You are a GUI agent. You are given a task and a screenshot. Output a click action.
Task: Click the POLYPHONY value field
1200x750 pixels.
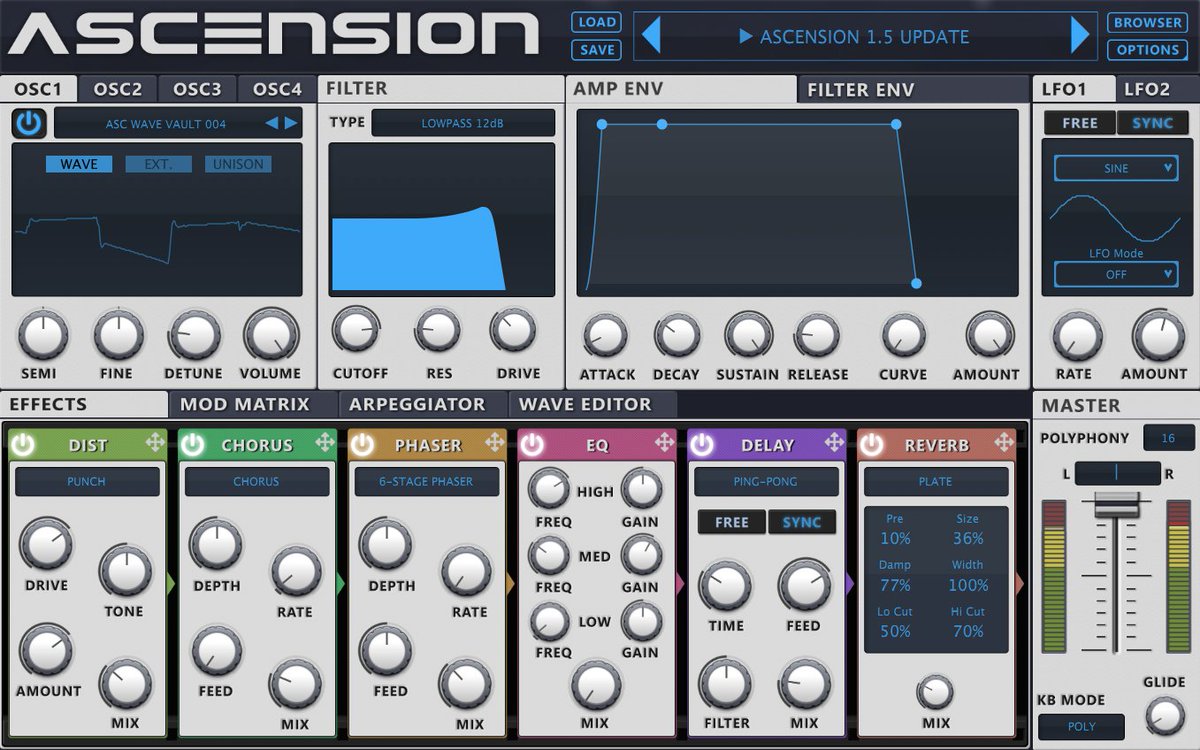[1168, 437]
